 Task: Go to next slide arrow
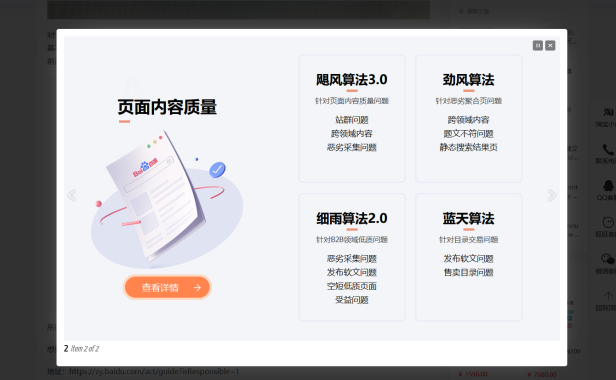(552, 195)
